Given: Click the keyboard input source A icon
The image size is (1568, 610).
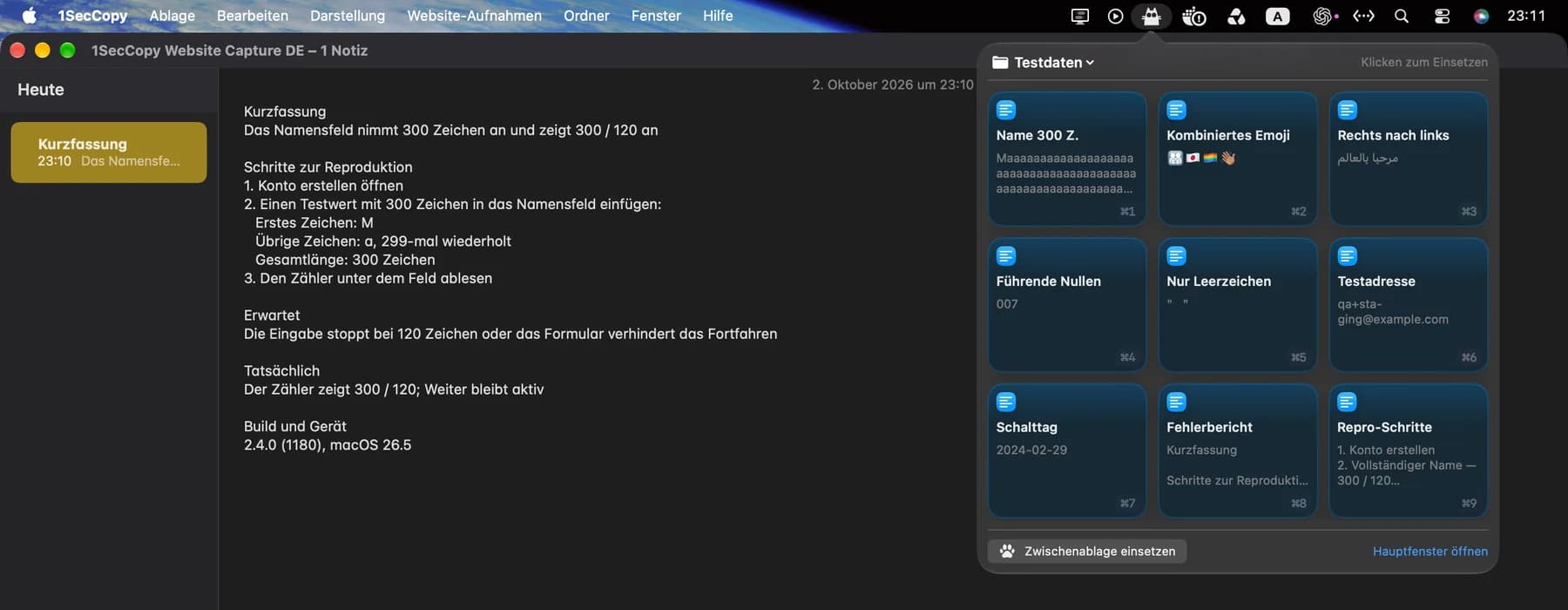Looking at the screenshot, I should click(x=1277, y=16).
